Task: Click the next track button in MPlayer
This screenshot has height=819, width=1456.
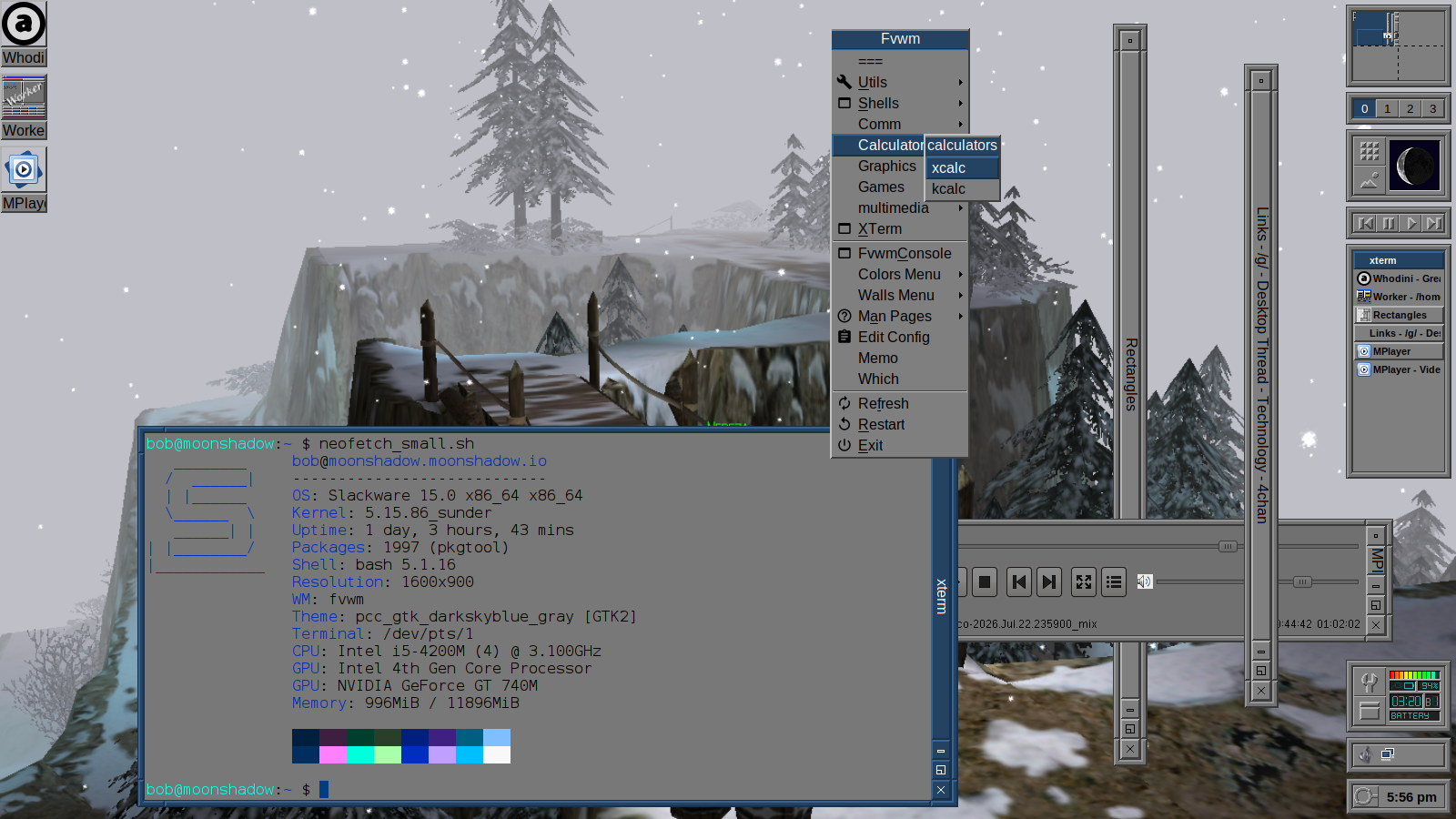Action: click(x=1049, y=582)
